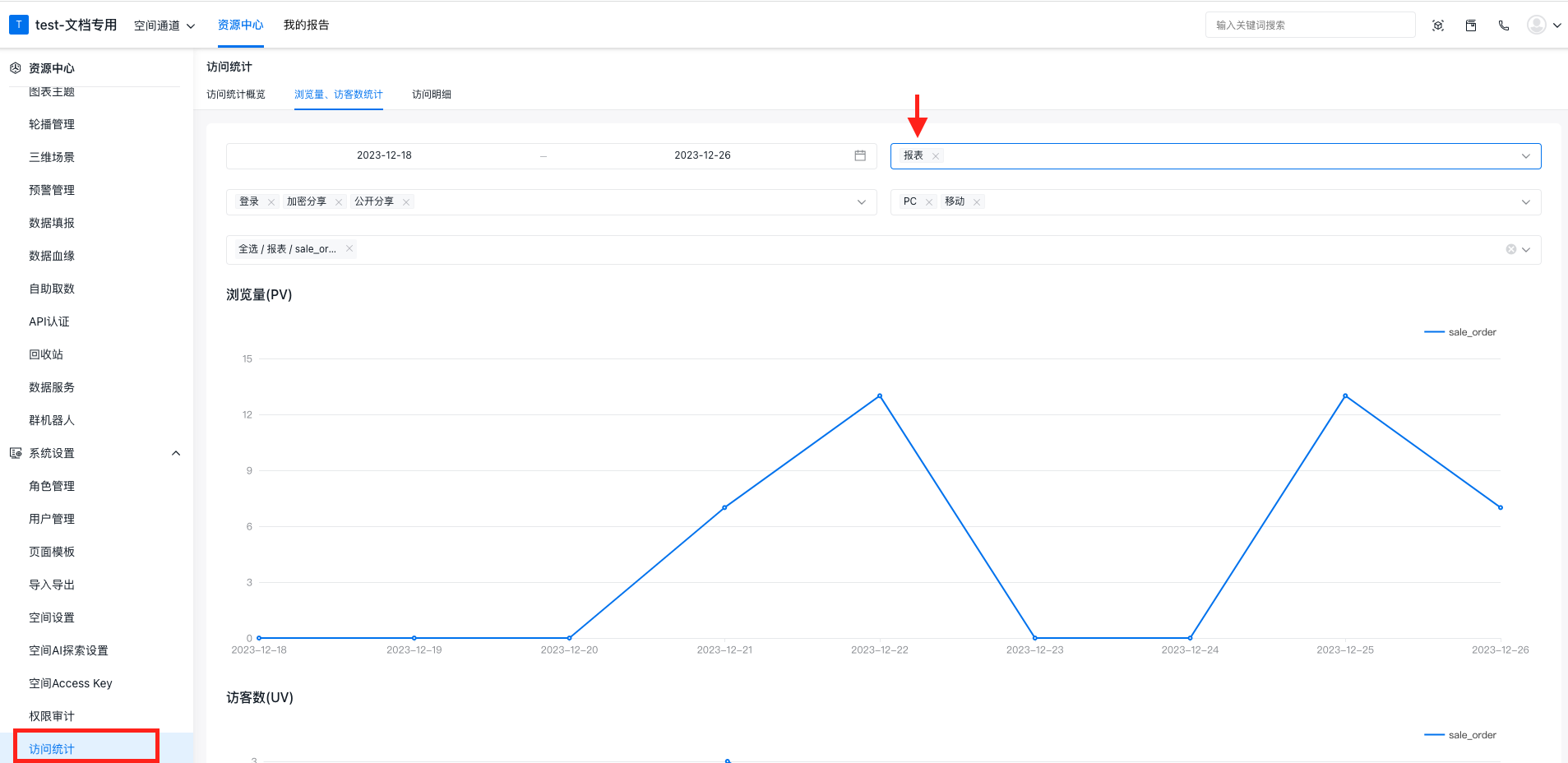Click PV data point at 2023-12-25
Image resolution: width=1568 pixels, height=763 pixels.
(x=1345, y=395)
